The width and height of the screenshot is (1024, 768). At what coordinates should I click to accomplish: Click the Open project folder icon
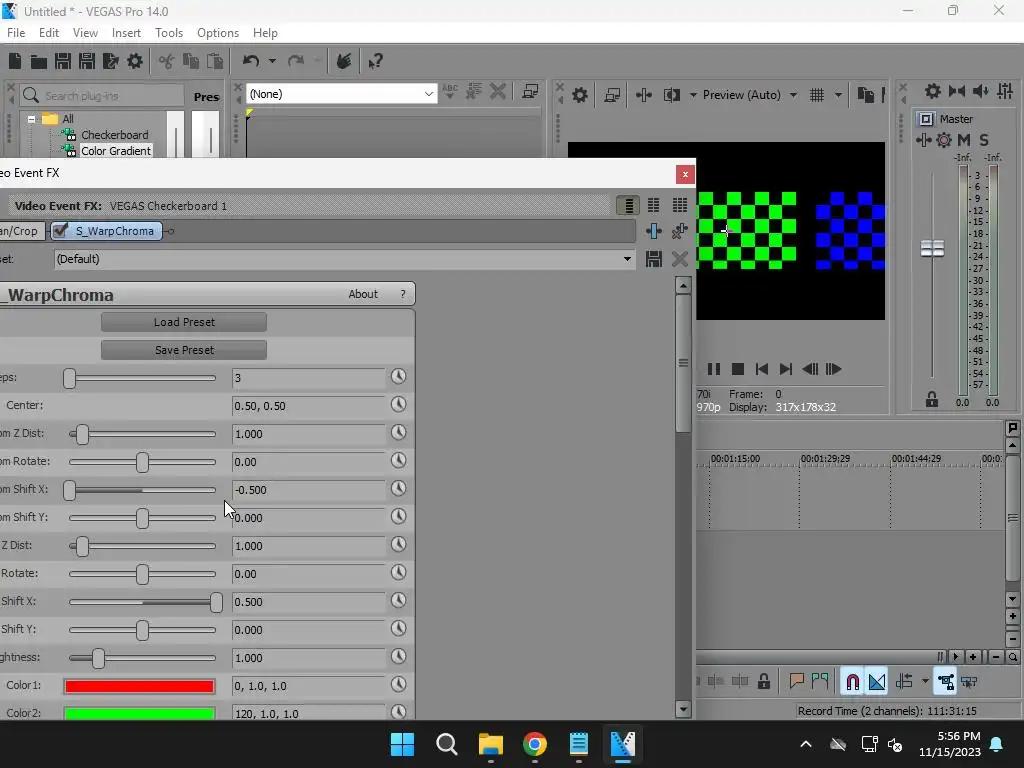[39, 61]
